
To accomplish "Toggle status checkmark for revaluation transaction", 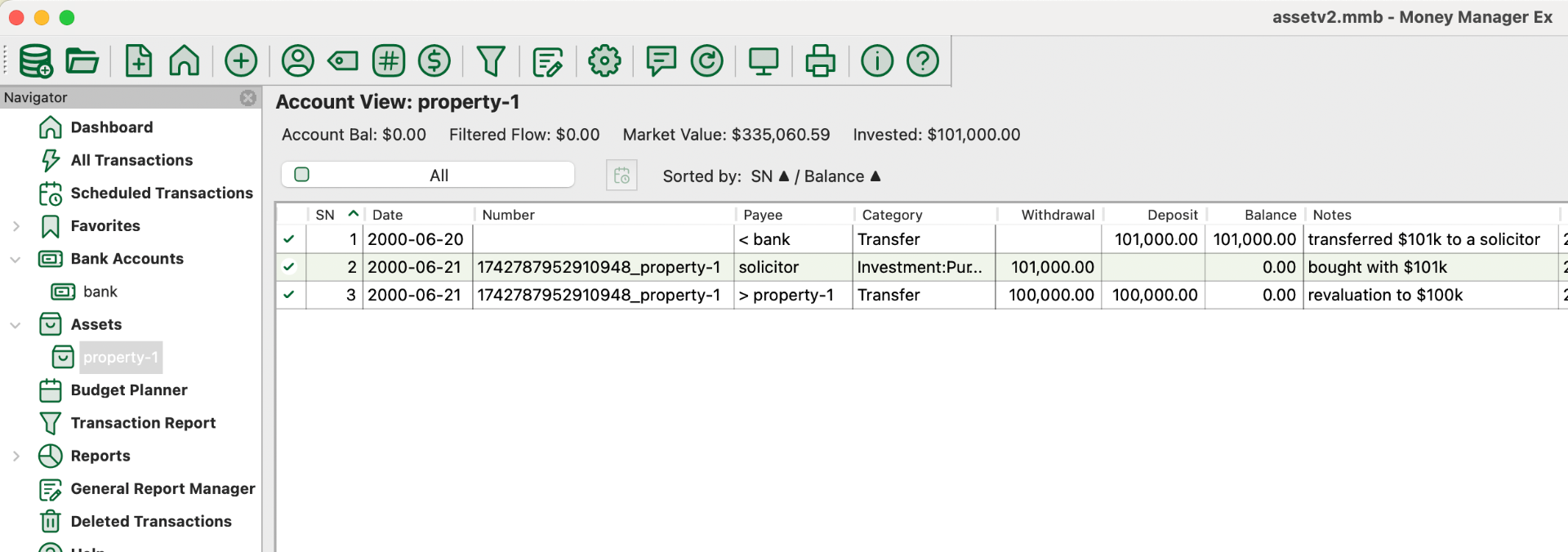I will point(289,295).
